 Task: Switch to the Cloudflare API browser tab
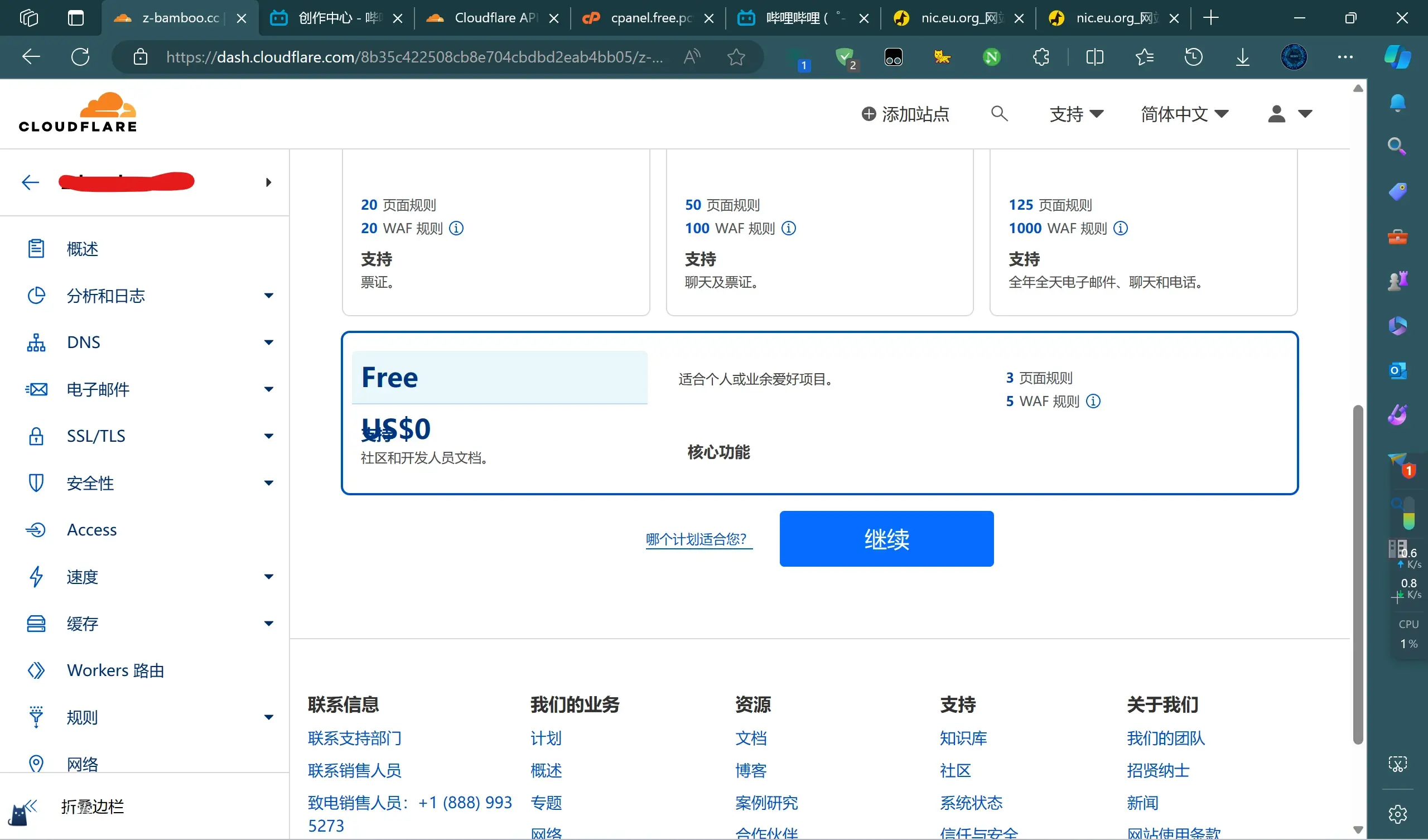492,18
